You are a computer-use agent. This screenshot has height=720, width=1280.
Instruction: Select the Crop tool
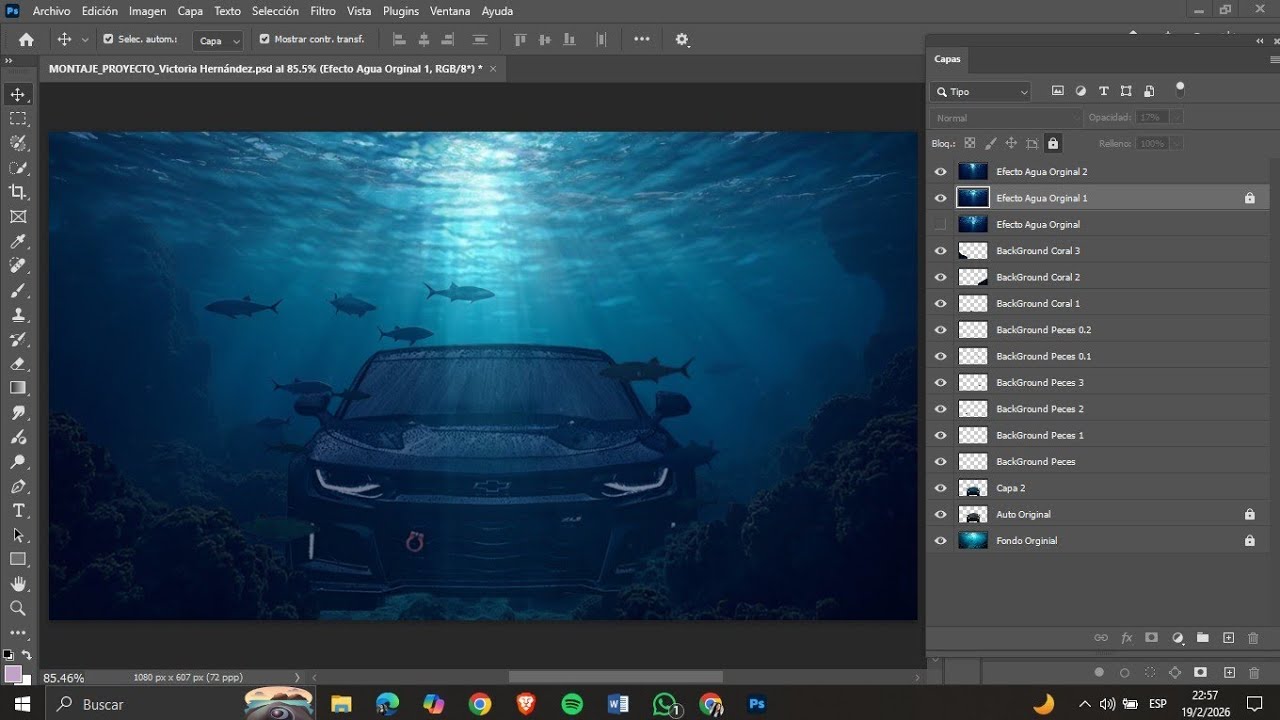pyautogui.click(x=18, y=192)
